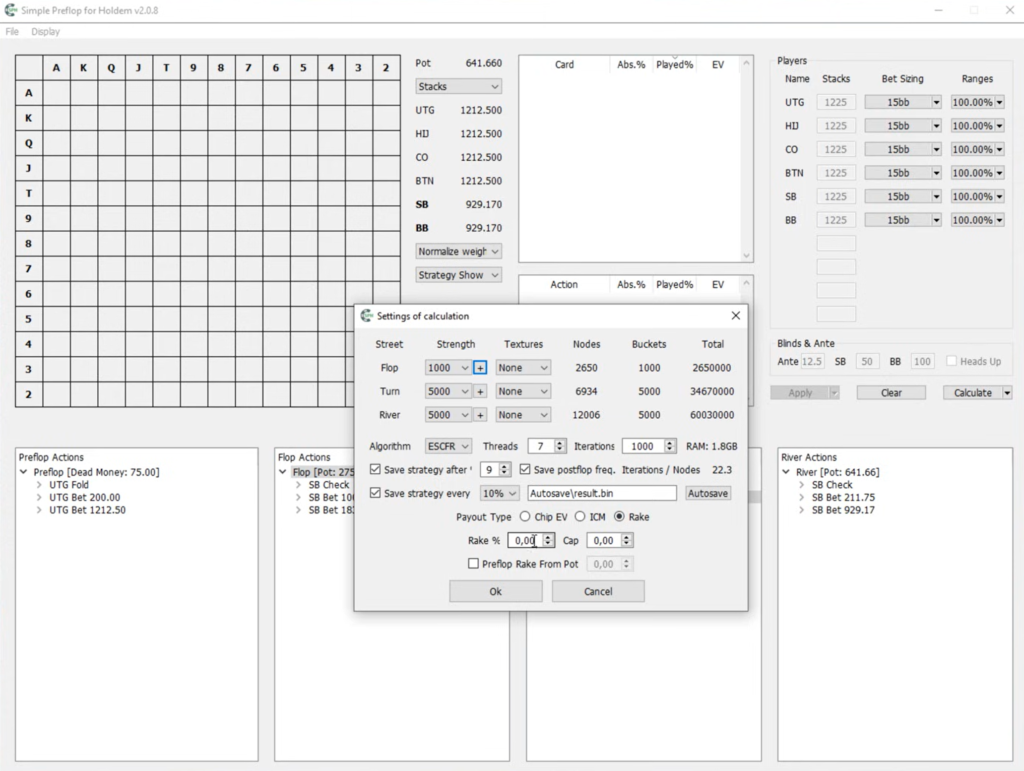
Task: Toggle the Save strategy after checkbox
Action: (376, 469)
